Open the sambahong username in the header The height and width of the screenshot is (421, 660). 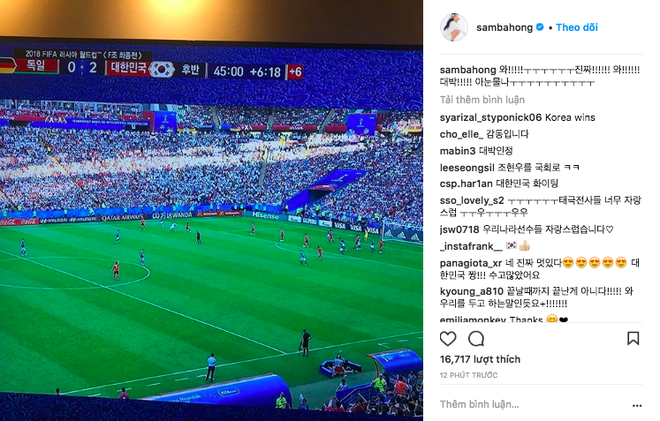tap(504, 27)
